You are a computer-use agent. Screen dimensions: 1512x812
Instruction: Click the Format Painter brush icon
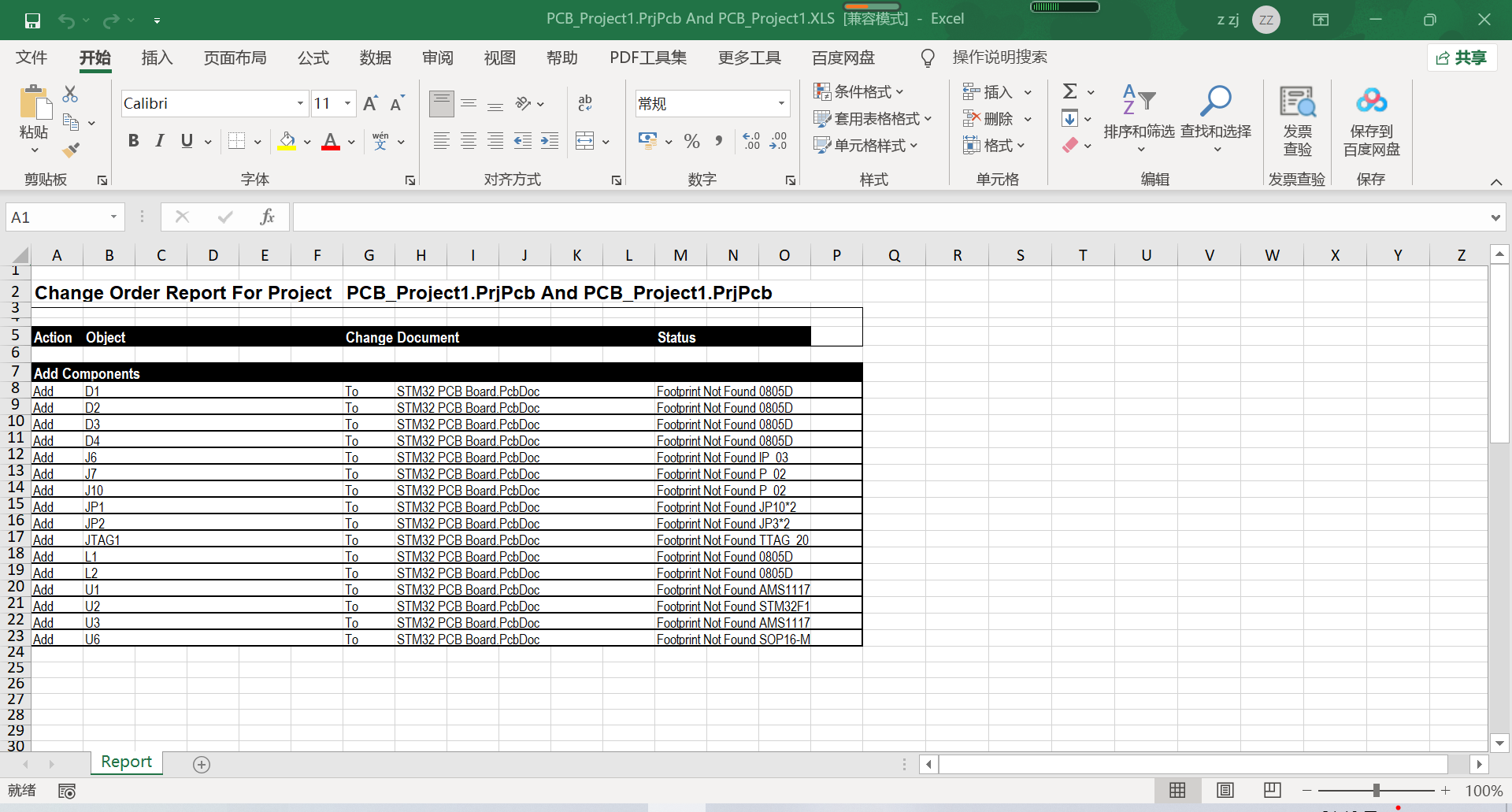tap(71, 148)
